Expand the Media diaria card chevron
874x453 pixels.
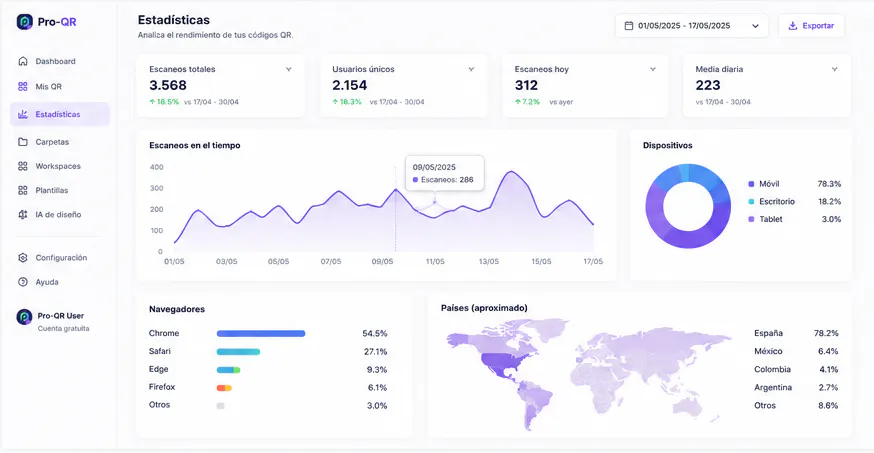click(x=834, y=69)
